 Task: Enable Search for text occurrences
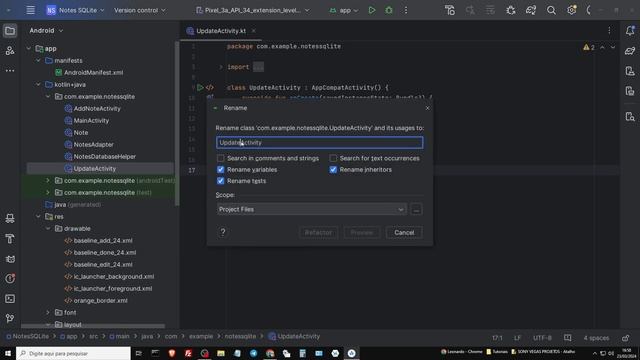333,158
